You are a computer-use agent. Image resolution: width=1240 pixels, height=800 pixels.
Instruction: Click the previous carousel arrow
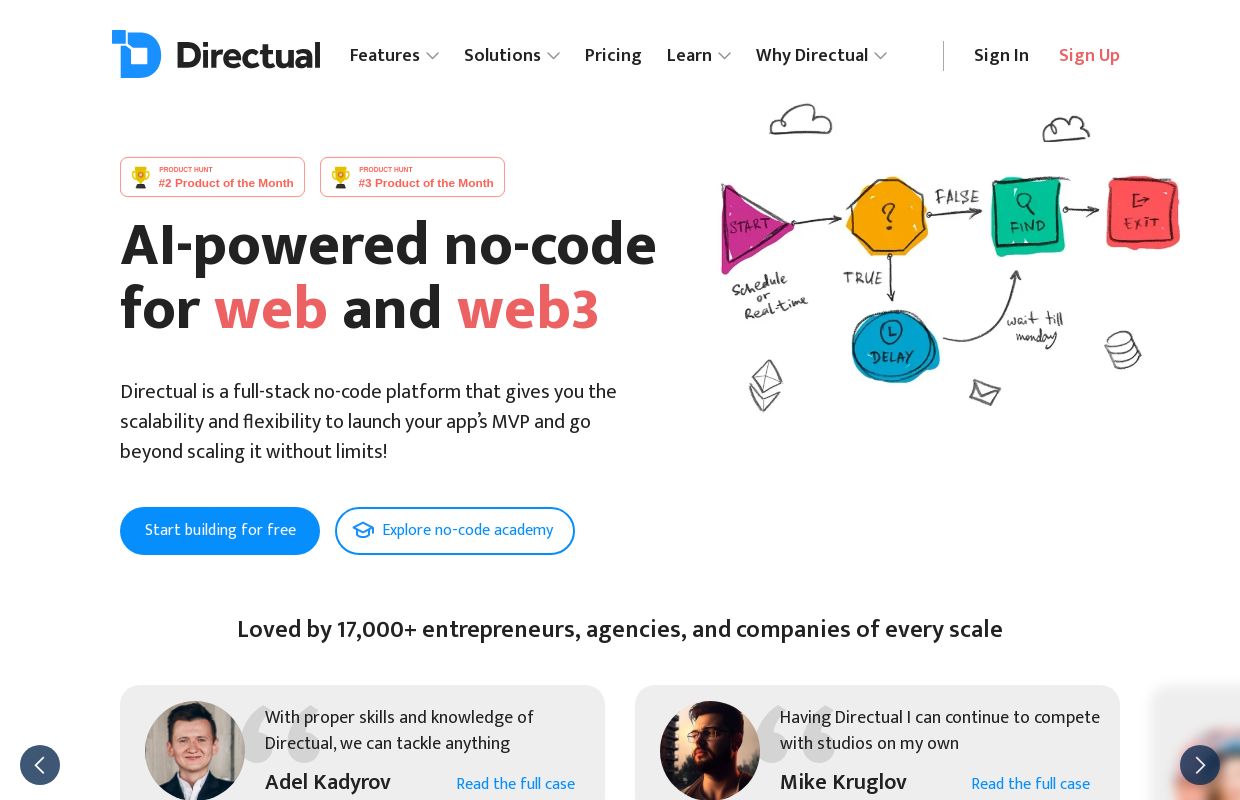tap(40, 765)
